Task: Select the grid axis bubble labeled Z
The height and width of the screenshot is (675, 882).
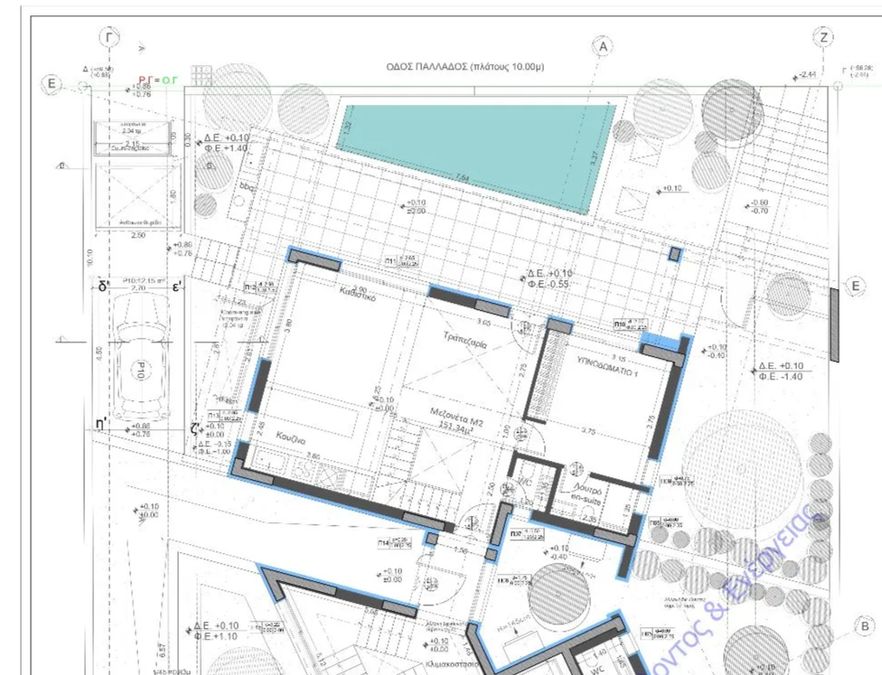Action: pyautogui.click(x=824, y=38)
